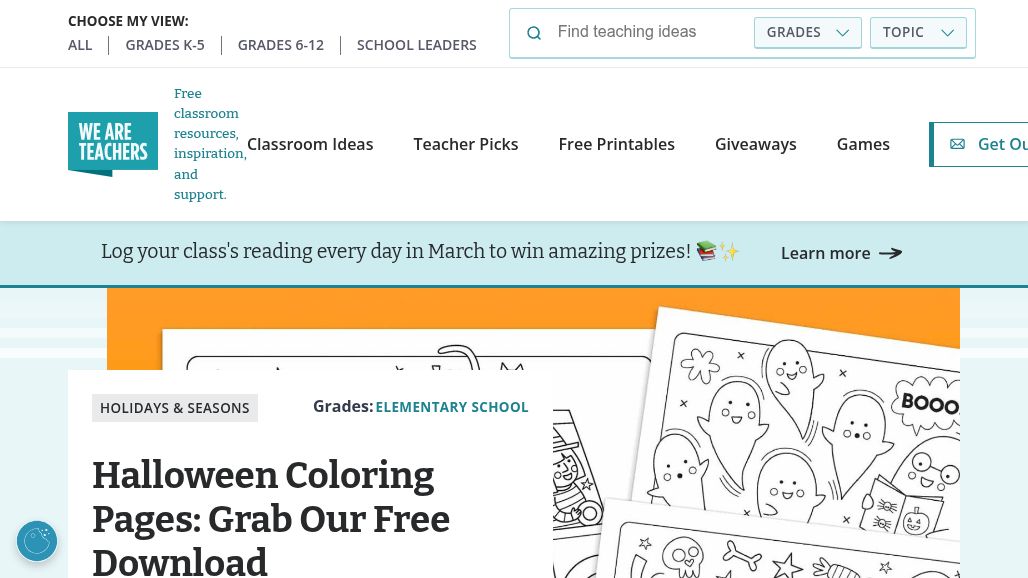Open the Grades dropdown

pyautogui.click(x=807, y=32)
